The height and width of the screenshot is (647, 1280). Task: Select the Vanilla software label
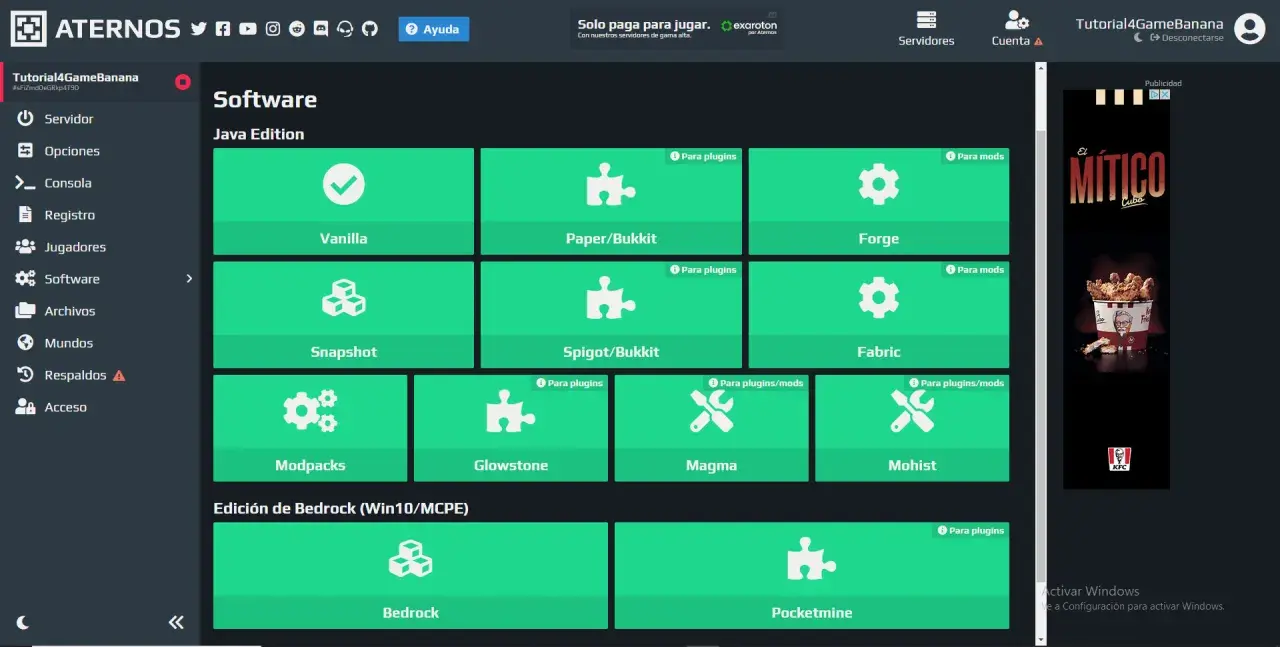click(344, 238)
